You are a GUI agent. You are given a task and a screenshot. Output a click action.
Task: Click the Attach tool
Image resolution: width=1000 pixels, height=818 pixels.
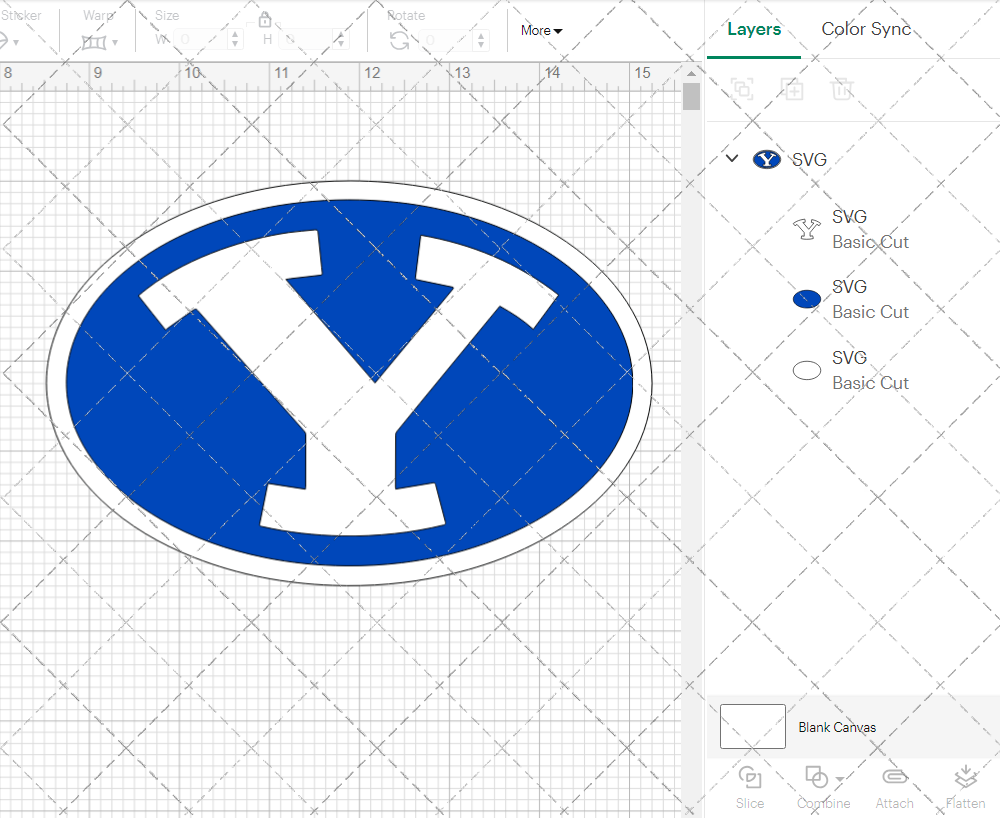(x=894, y=788)
